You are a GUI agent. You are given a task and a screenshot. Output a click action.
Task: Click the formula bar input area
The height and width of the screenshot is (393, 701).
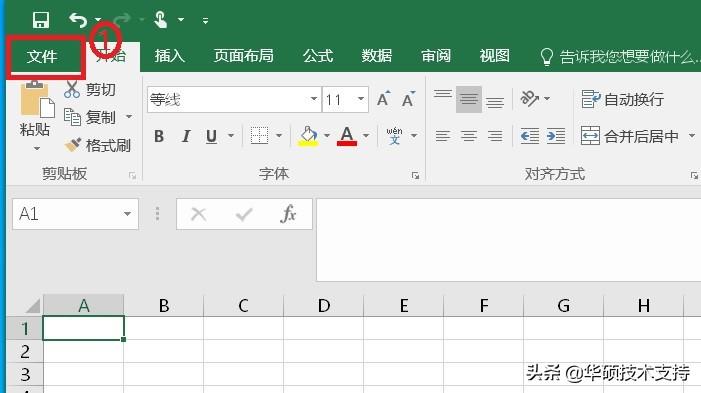click(x=508, y=240)
